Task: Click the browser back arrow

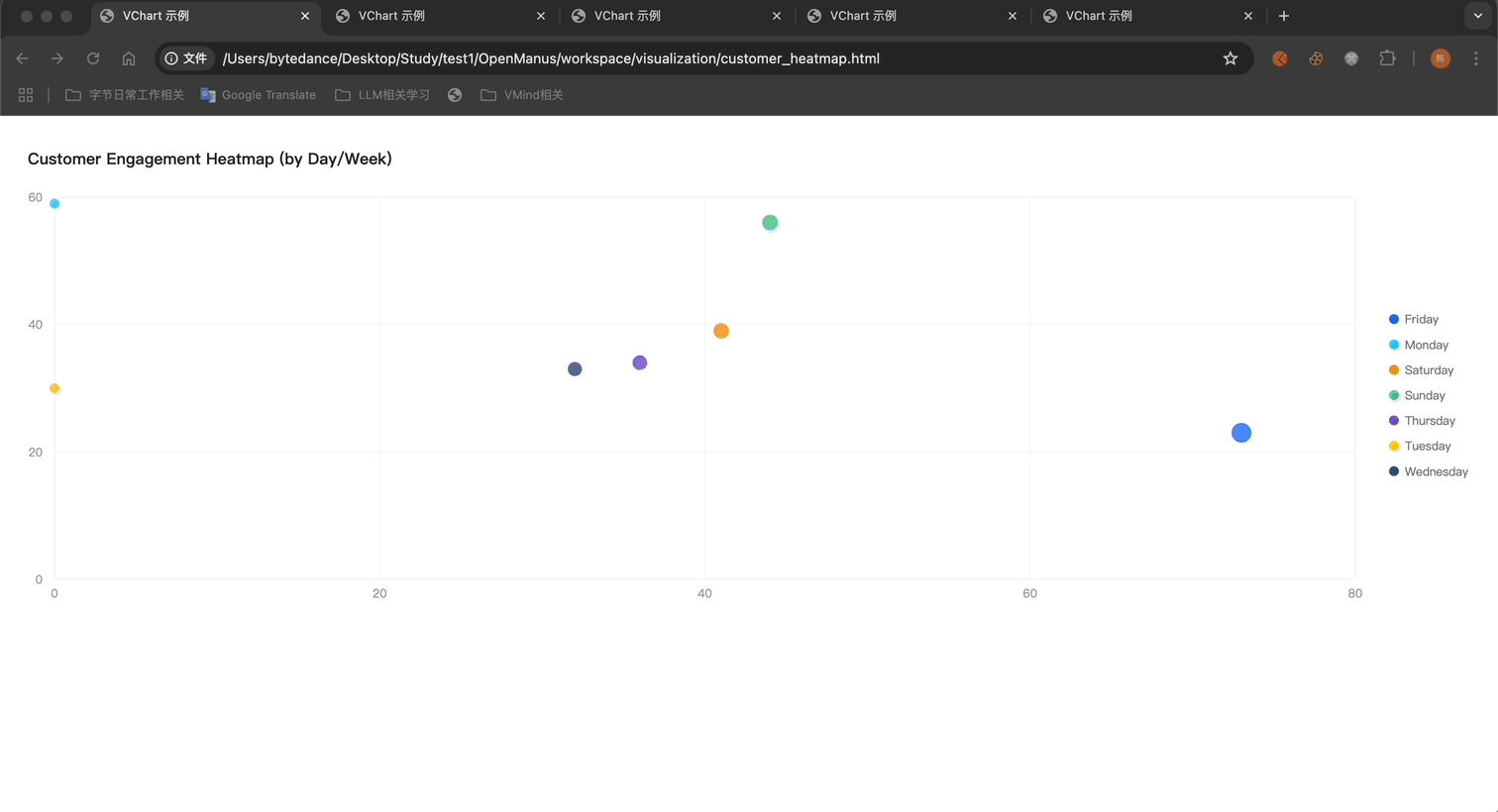Action: click(x=22, y=58)
